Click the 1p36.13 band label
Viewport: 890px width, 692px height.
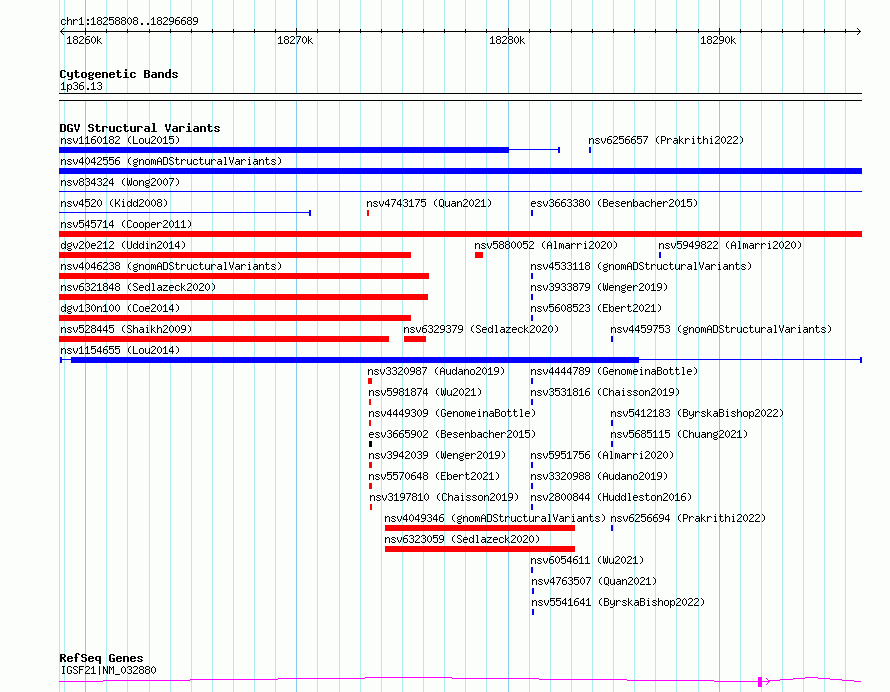click(81, 86)
